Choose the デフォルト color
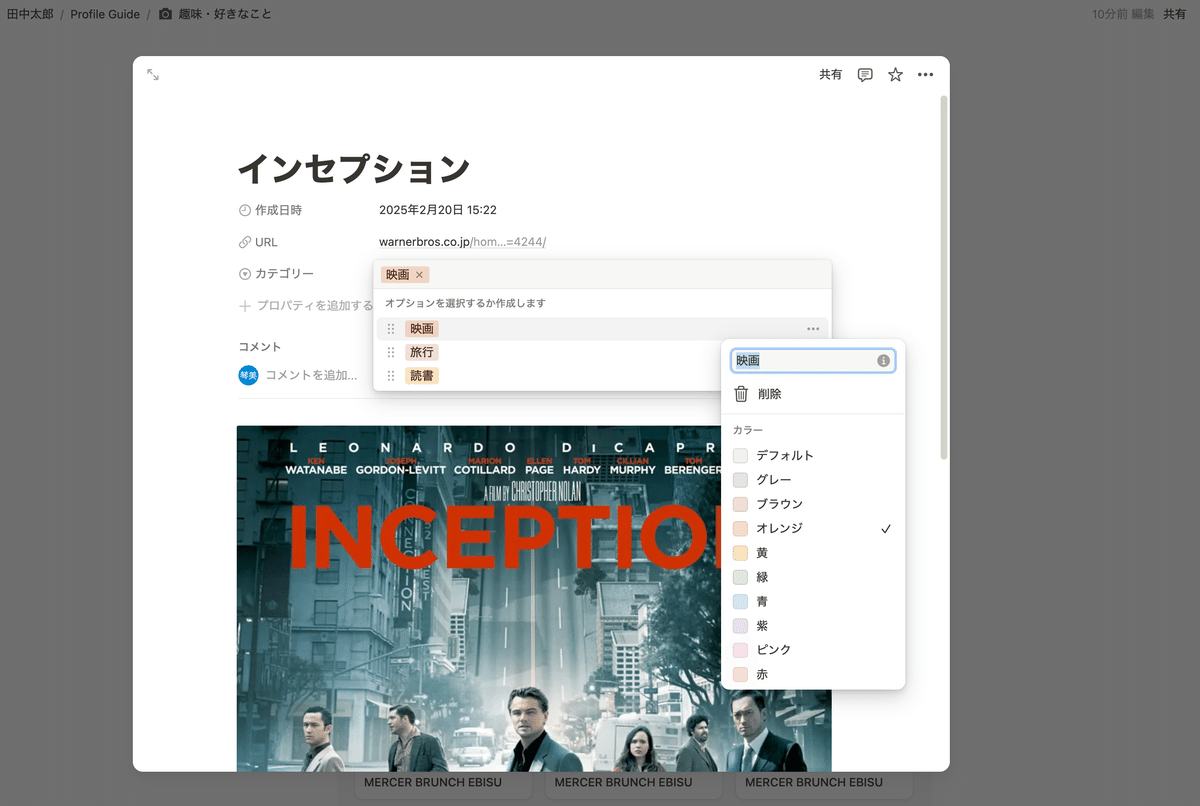 point(813,455)
